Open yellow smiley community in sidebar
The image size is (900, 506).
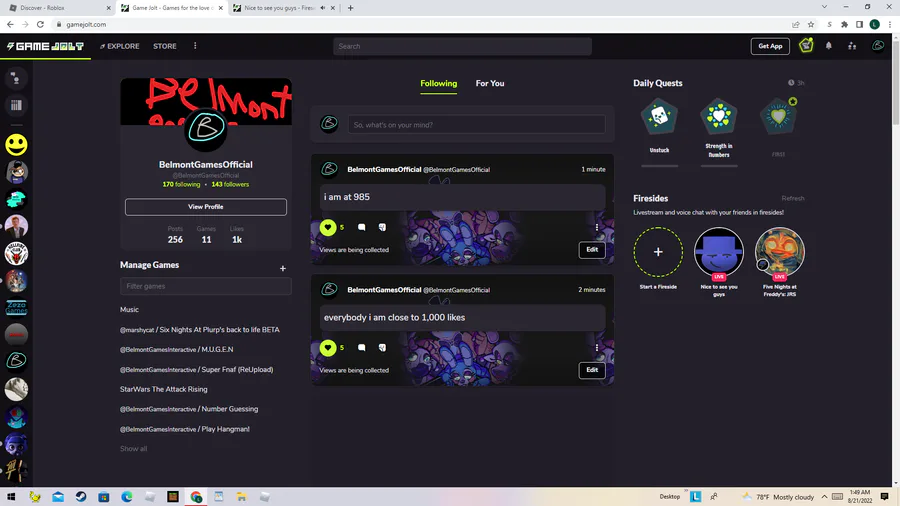[16, 145]
